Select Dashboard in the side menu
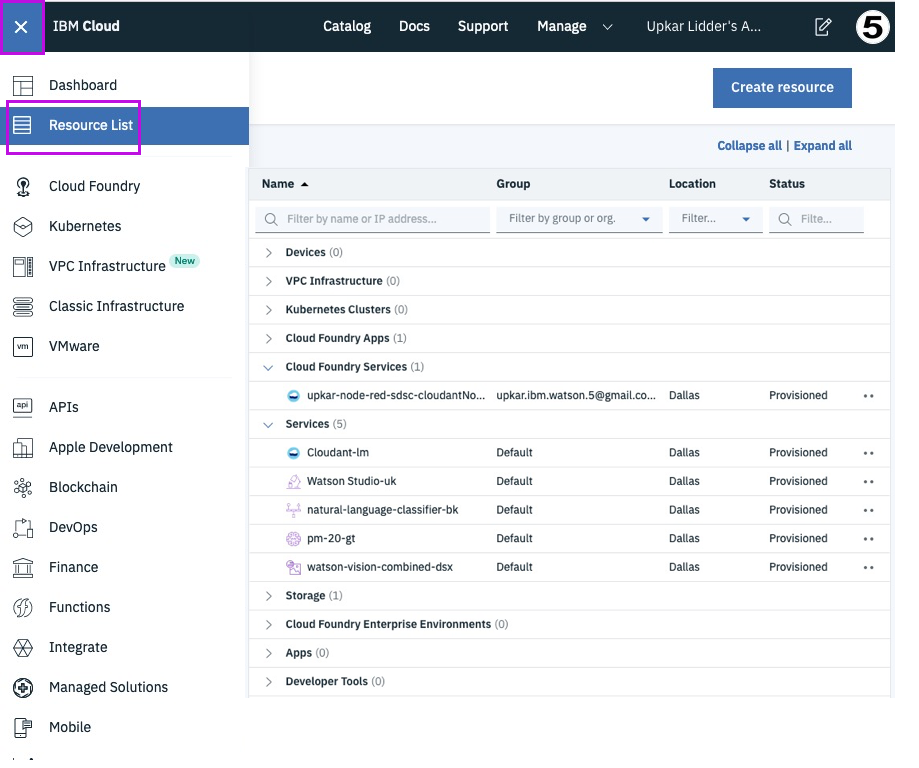 83,86
